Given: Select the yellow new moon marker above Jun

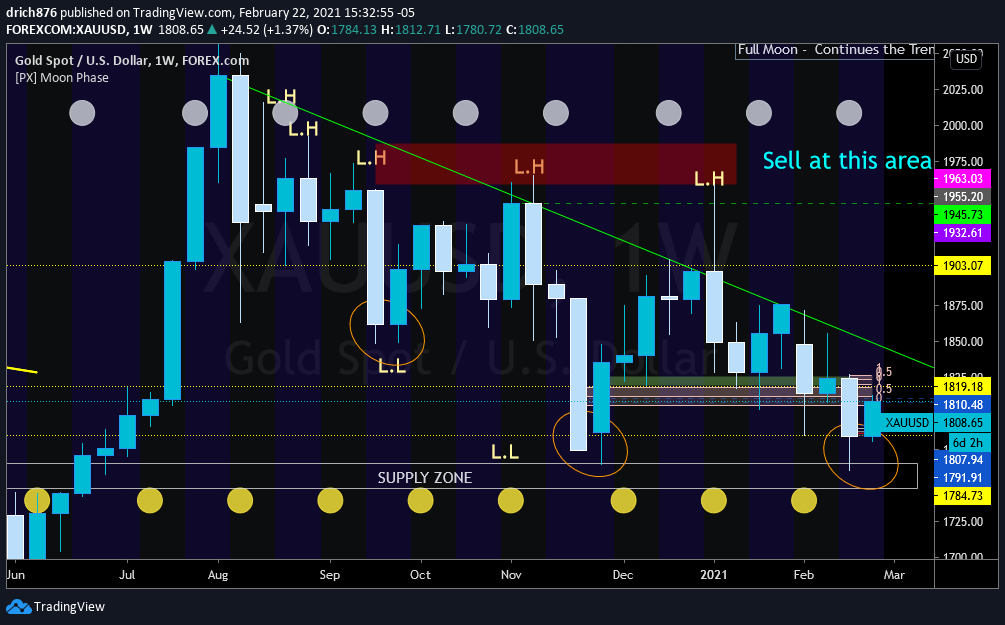Looking at the screenshot, I should tap(37, 501).
